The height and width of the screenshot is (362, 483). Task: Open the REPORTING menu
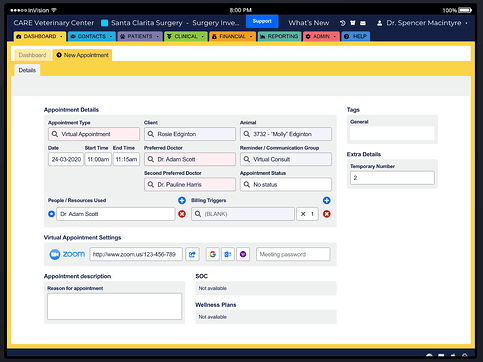click(279, 36)
